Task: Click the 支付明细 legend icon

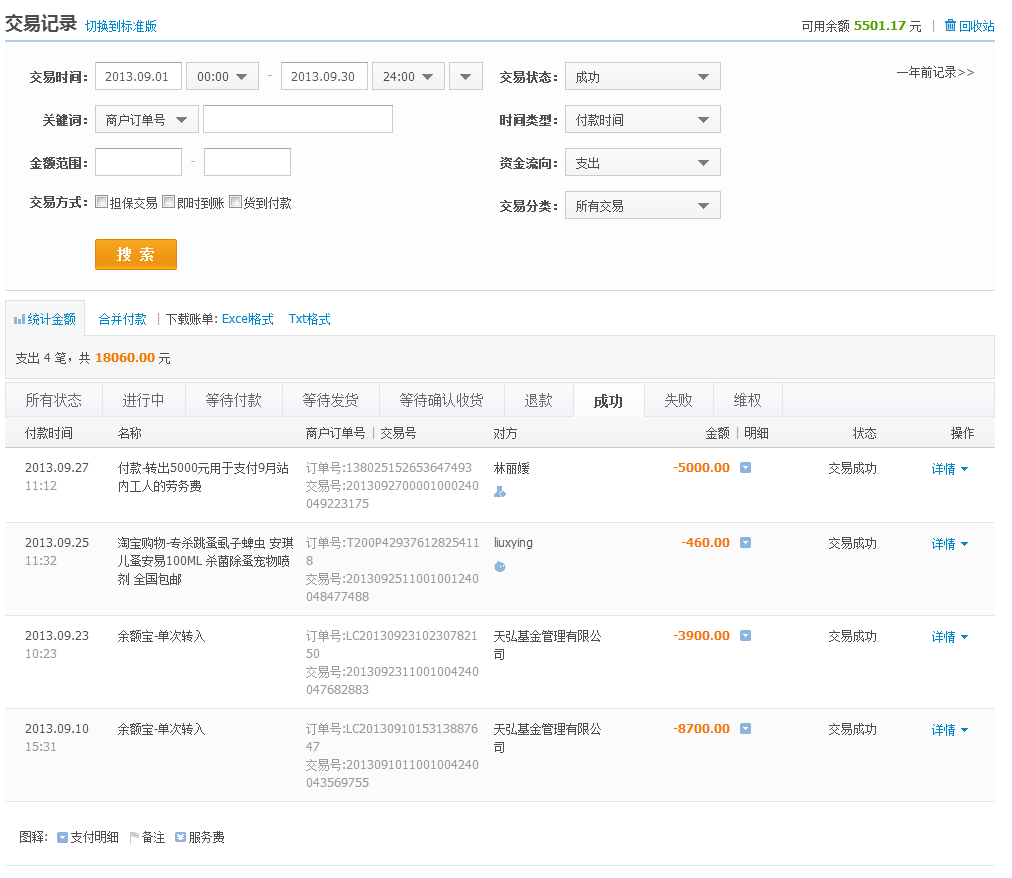Action: pyautogui.click(x=62, y=838)
